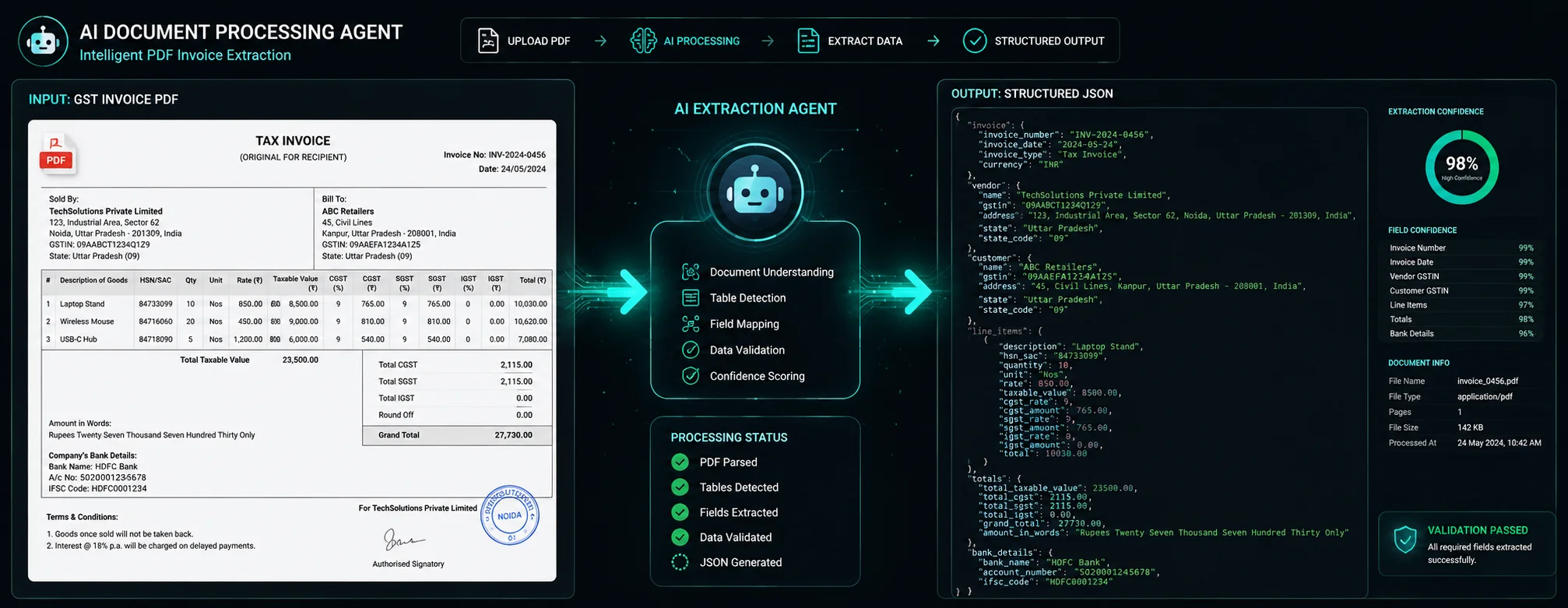Click the authorised signatory signature
Screen dimensions: 1568x608
point(404,539)
